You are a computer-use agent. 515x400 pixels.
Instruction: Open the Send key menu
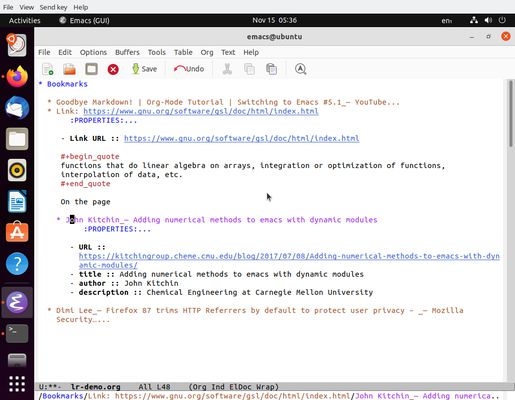(x=53, y=7)
